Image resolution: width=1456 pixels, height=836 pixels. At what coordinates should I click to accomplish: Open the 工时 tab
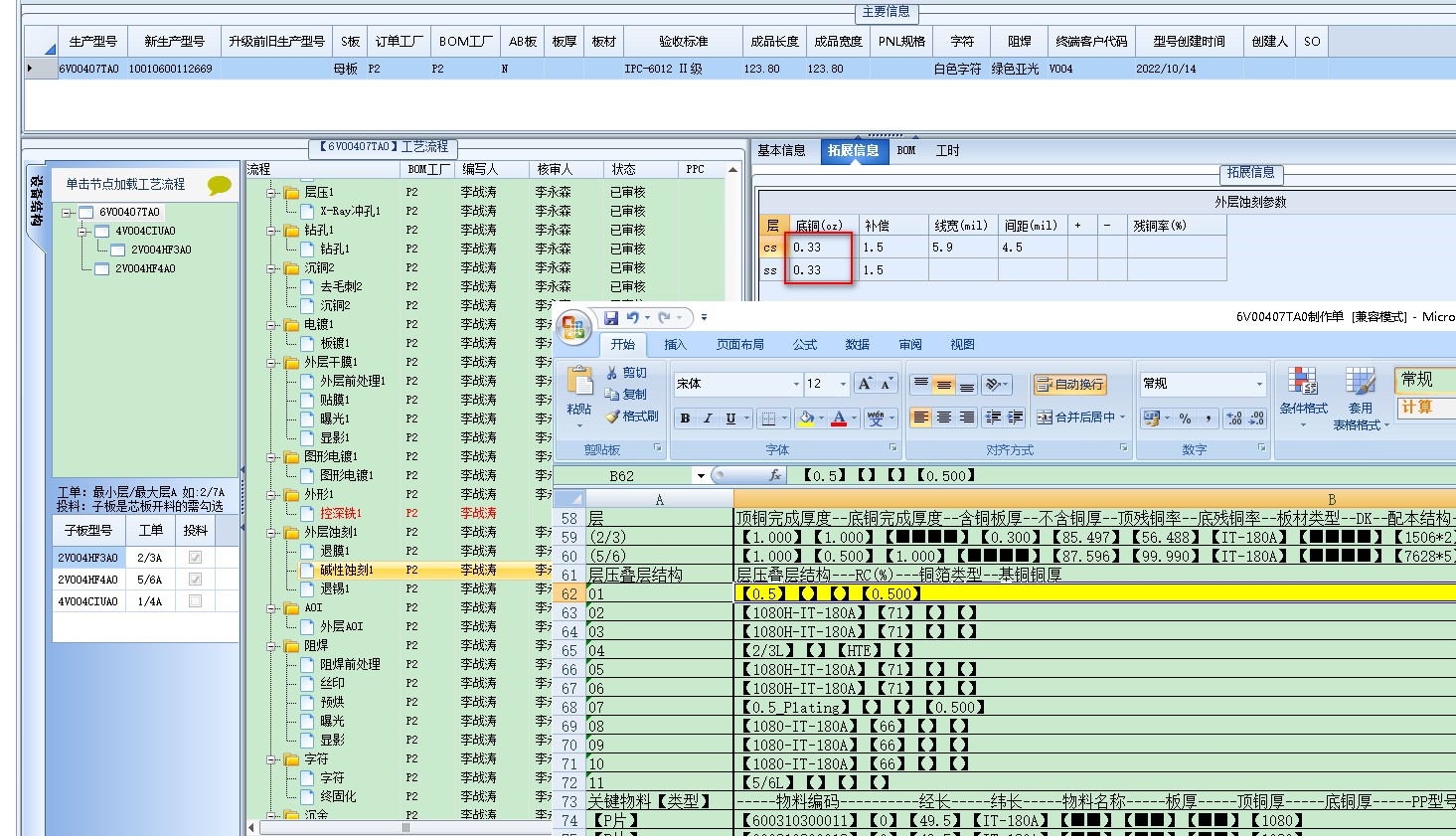click(948, 151)
